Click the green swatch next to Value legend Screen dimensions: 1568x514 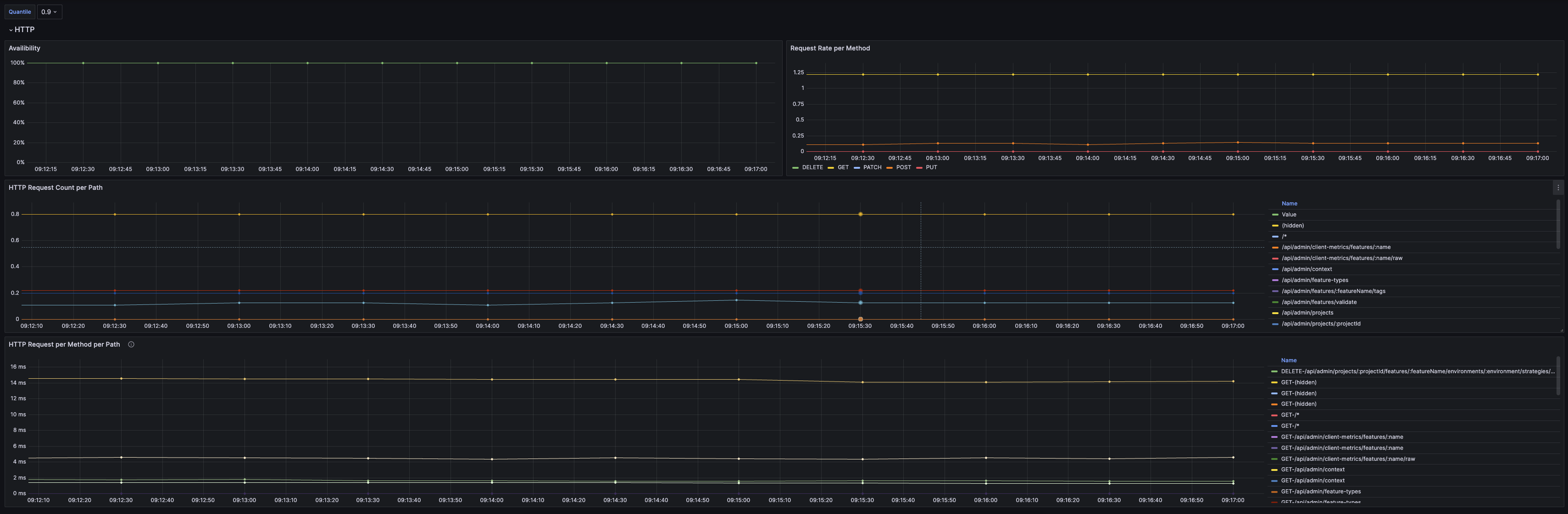[x=1274, y=215]
